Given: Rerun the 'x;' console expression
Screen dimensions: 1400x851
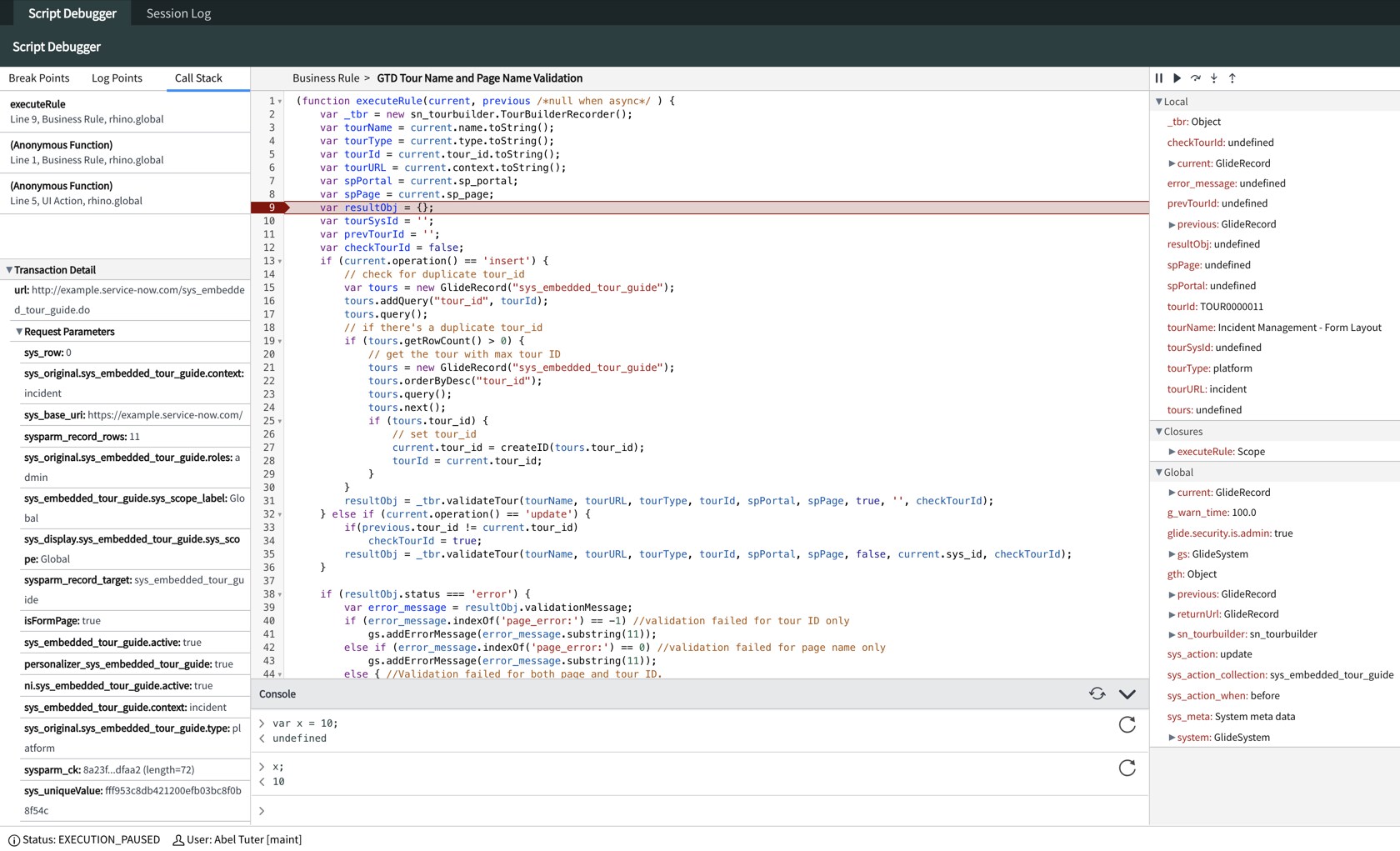Looking at the screenshot, I should tap(1127, 768).
